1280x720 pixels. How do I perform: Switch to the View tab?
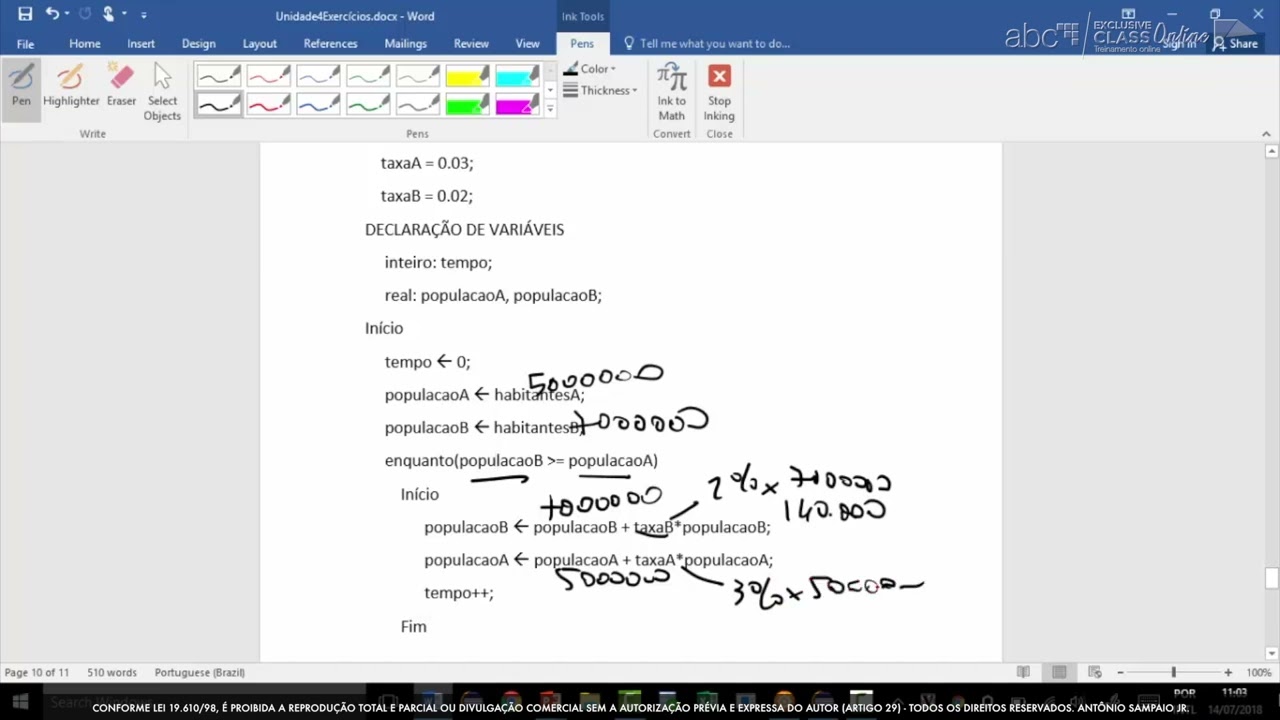pyautogui.click(x=527, y=44)
